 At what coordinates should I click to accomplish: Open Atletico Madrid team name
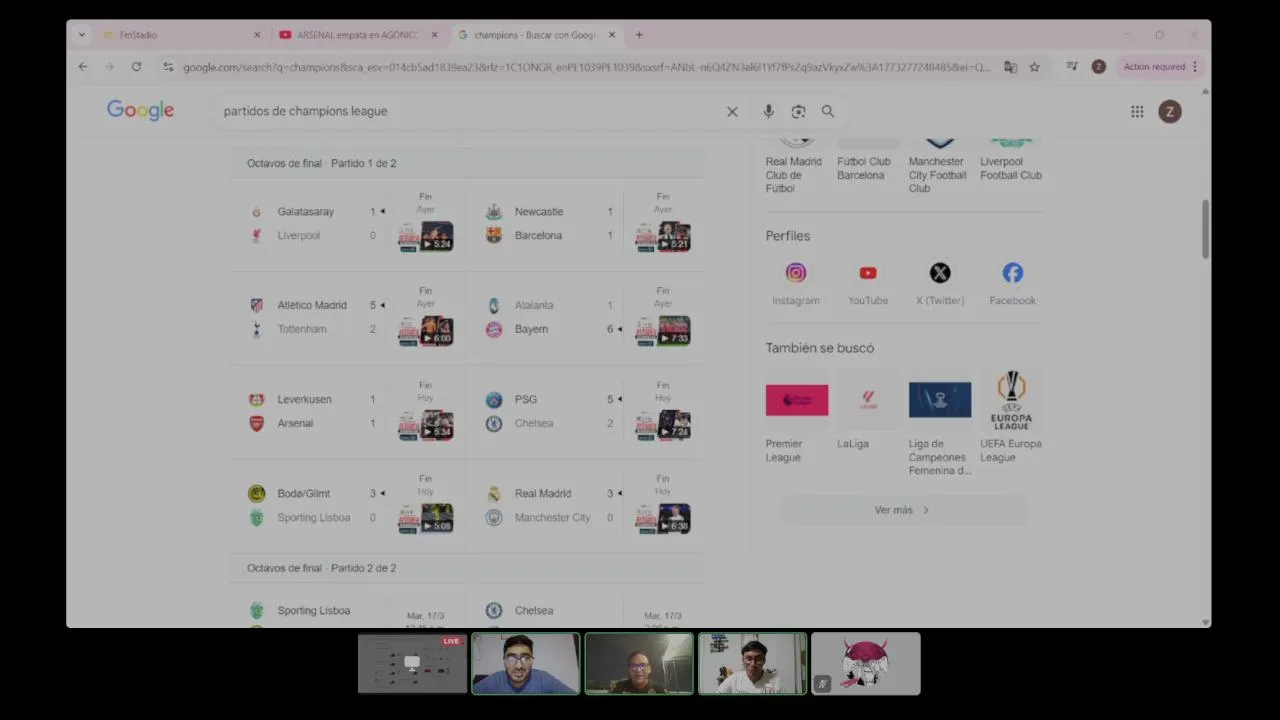pos(312,305)
